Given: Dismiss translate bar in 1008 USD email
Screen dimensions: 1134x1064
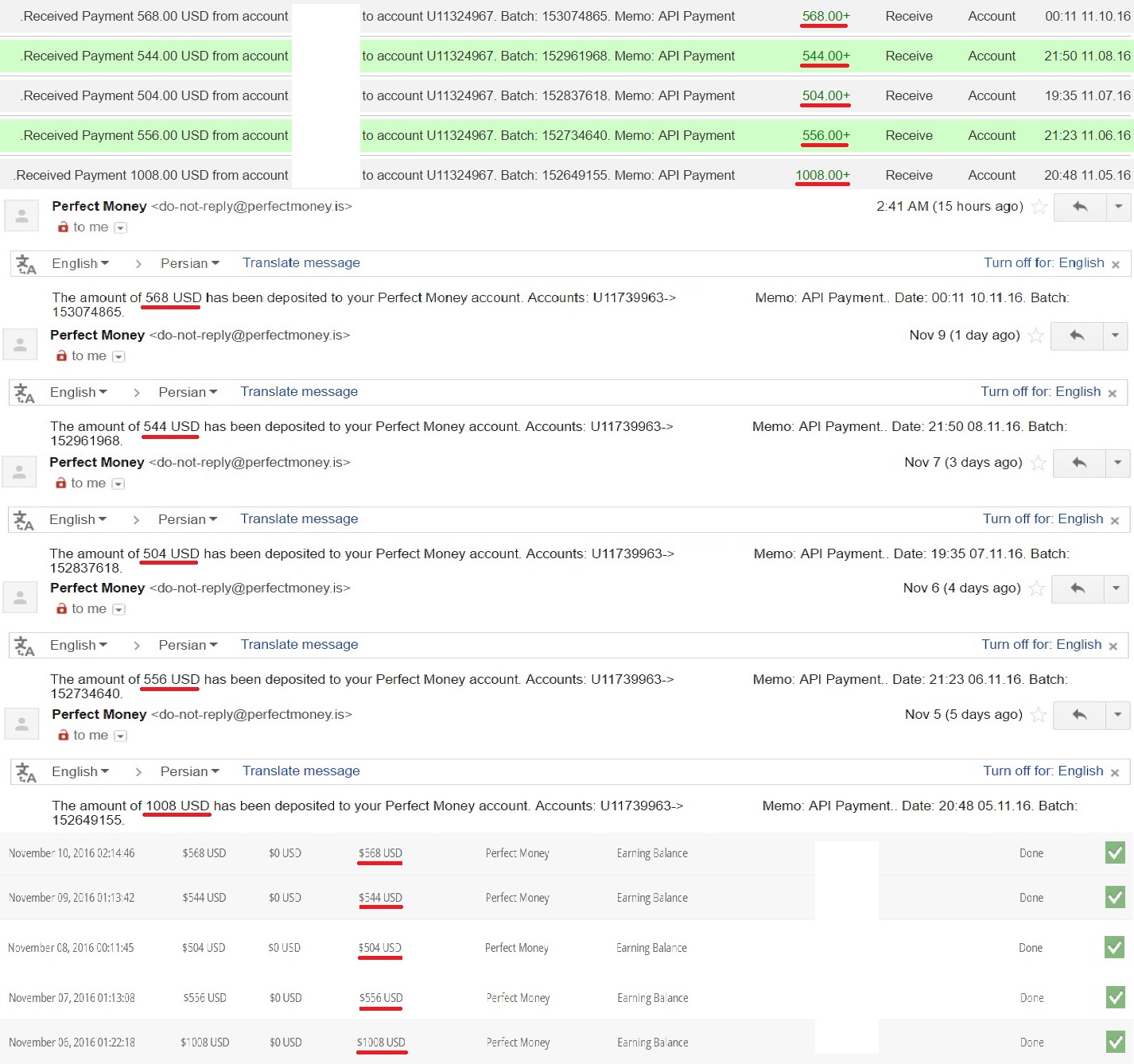Looking at the screenshot, I should coord(1115,773).
